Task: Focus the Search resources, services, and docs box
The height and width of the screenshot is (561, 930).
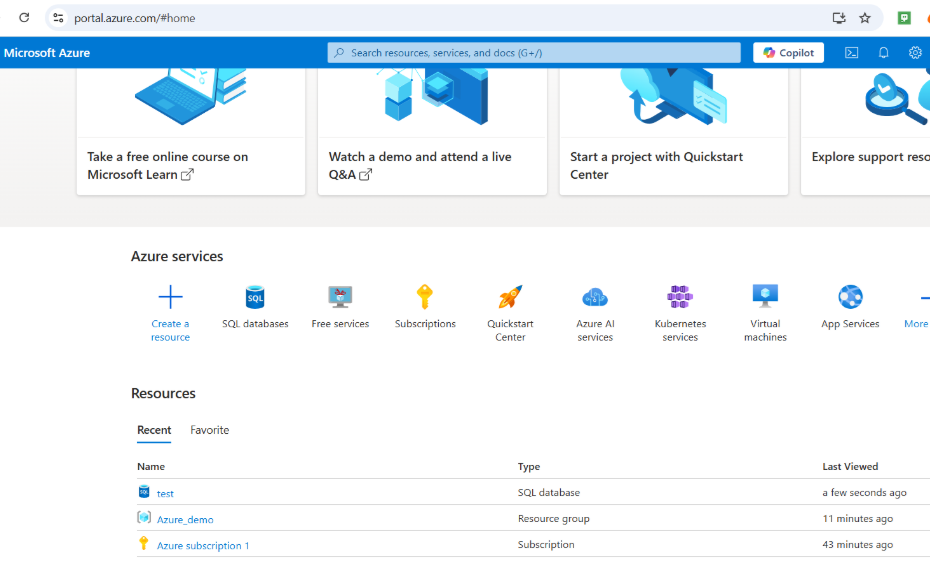Action: (x=534, y=53)
